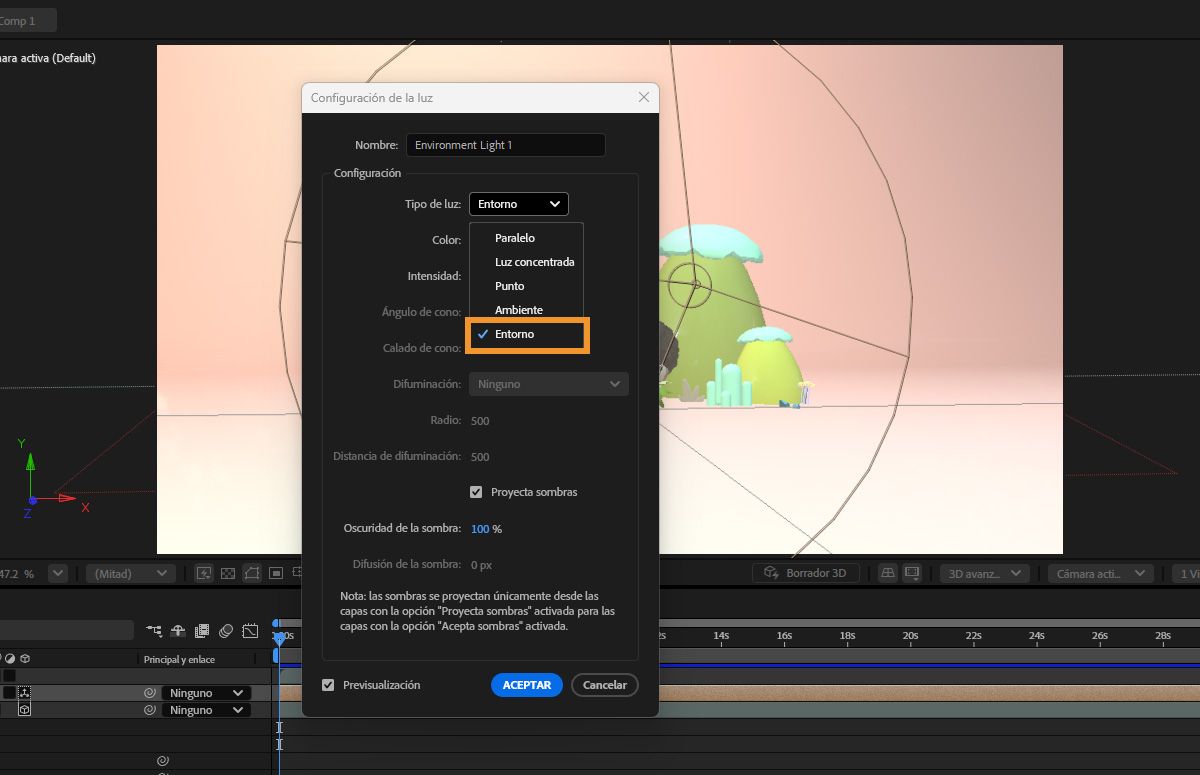
Task: Open the graph editor icon
Action: (x=250, y=631)
